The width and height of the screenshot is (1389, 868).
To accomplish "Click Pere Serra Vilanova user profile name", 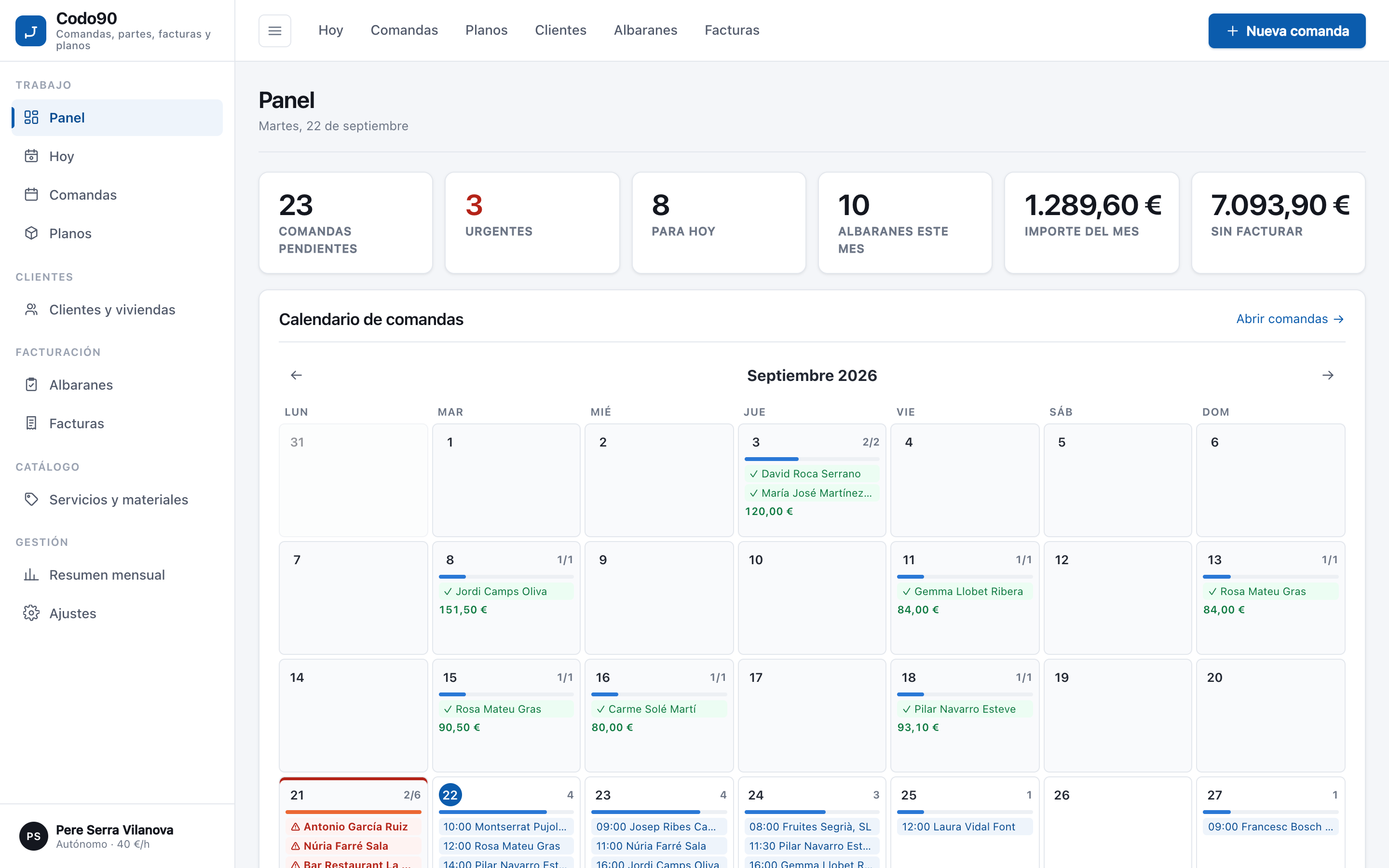I will click(x=114, y=829).
